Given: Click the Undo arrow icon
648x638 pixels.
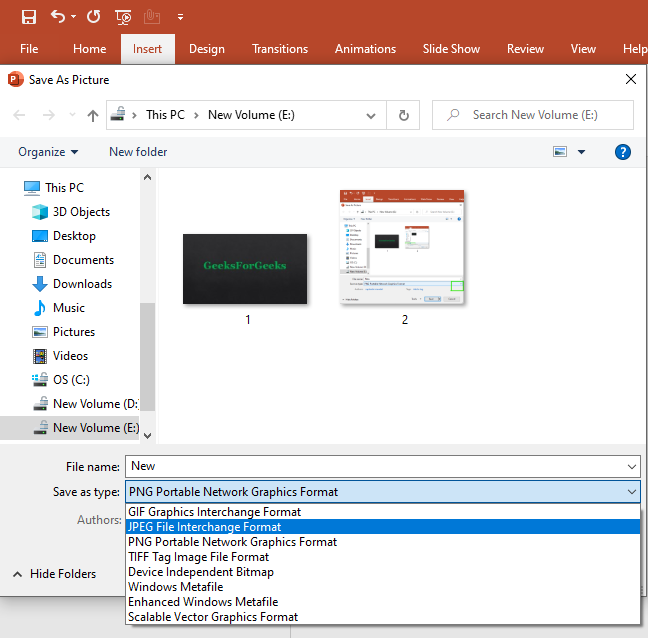Looking at the screenshot, I should 57,17.
